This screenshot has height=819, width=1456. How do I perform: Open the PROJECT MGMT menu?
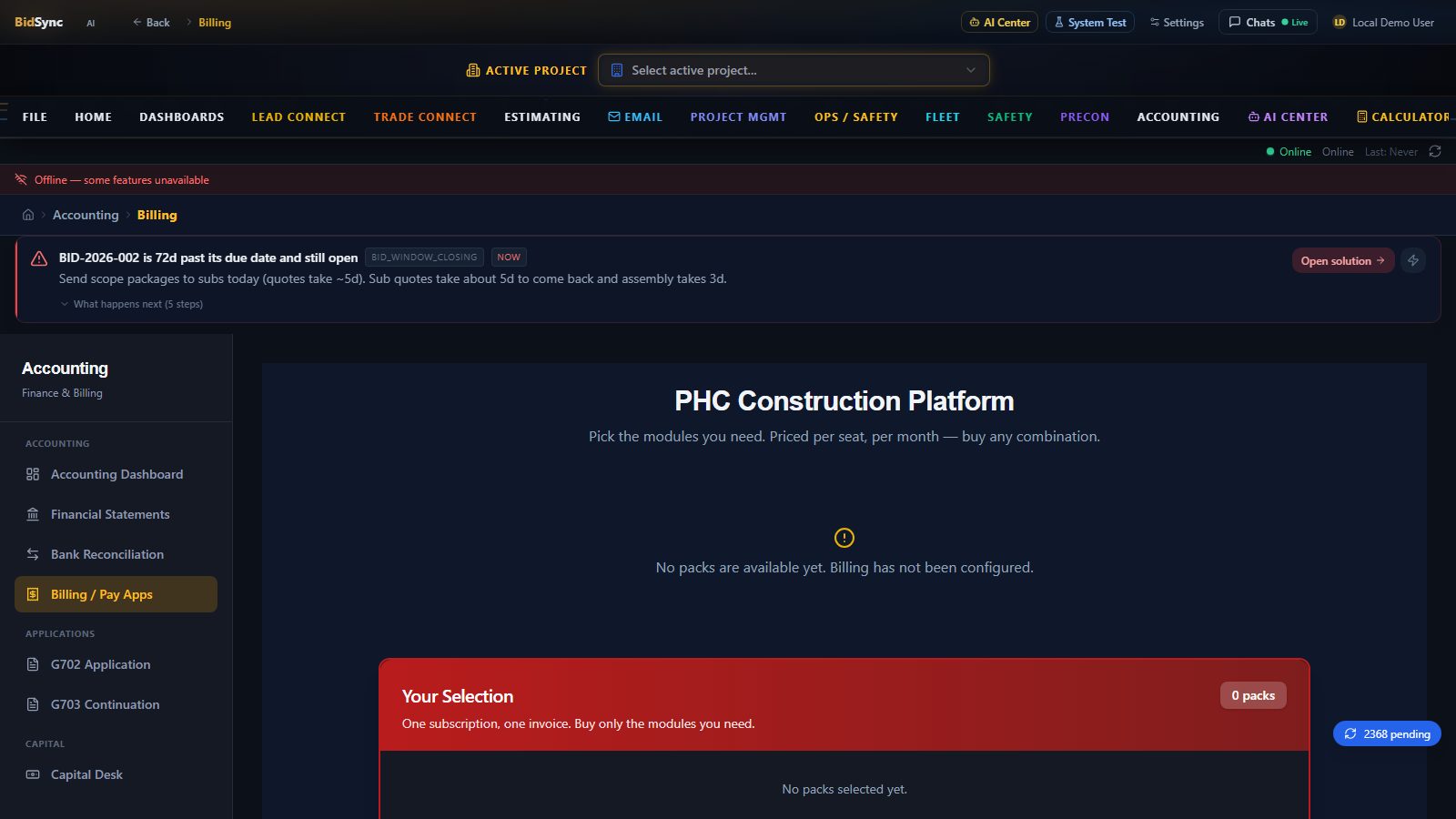click(x=738, y=116)
